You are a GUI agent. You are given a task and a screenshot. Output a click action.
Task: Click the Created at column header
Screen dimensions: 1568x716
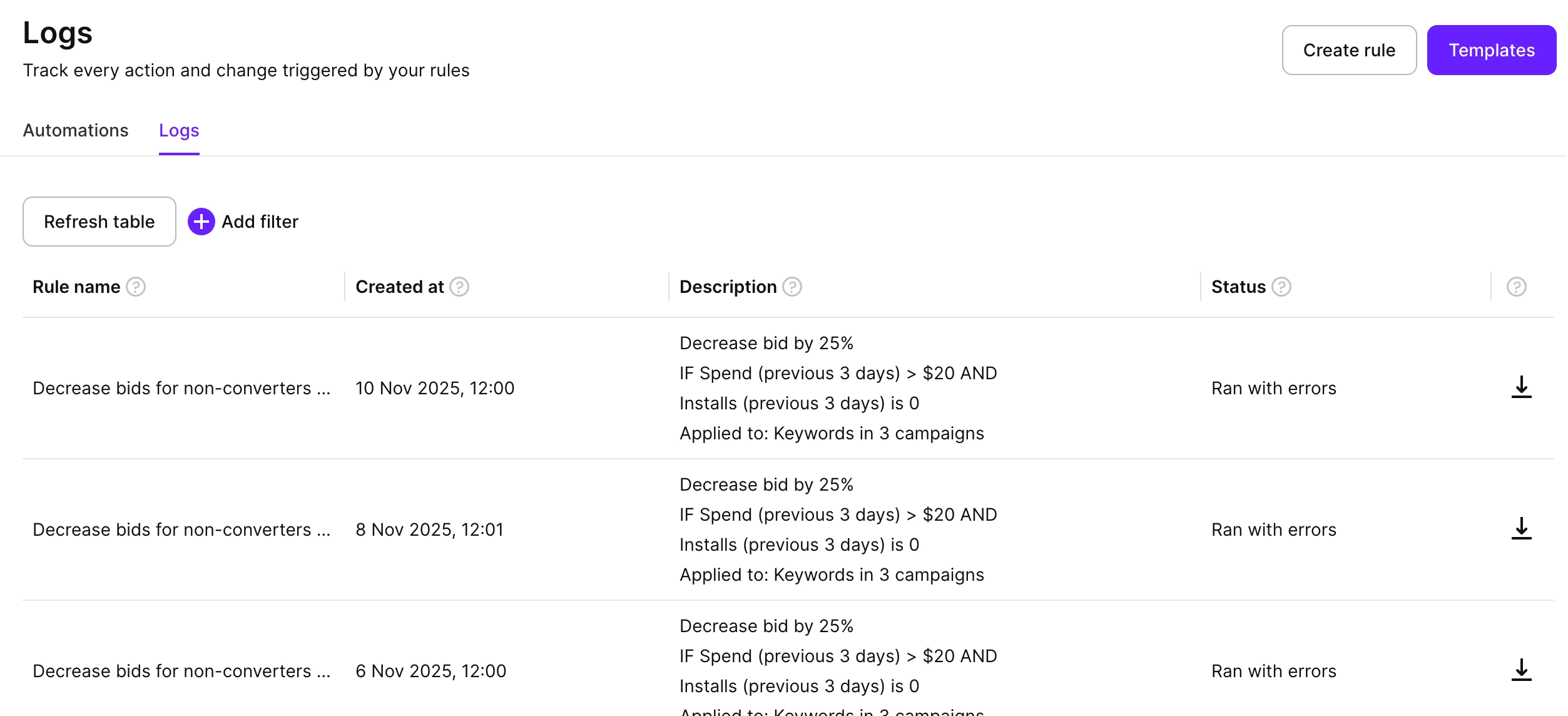(x=399, y=287)
